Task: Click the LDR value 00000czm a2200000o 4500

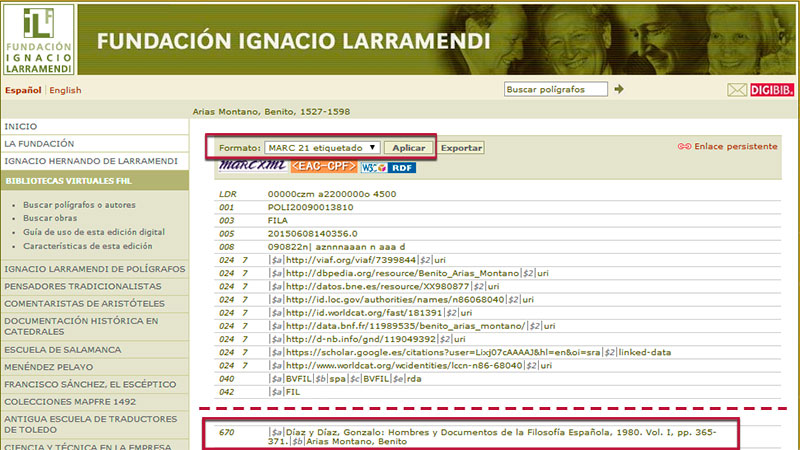Action: 332,194
